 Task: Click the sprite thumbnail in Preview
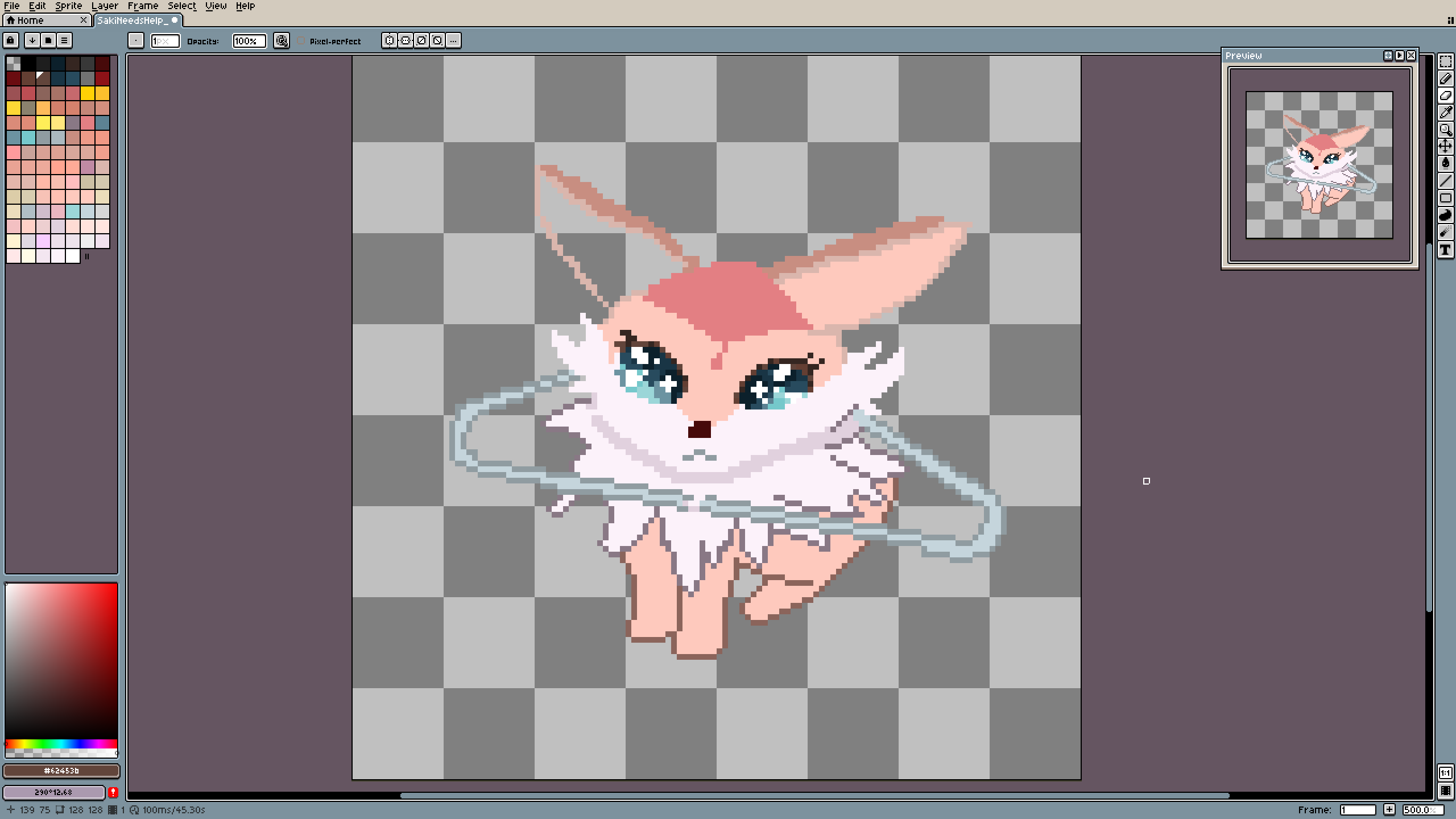1319,165
